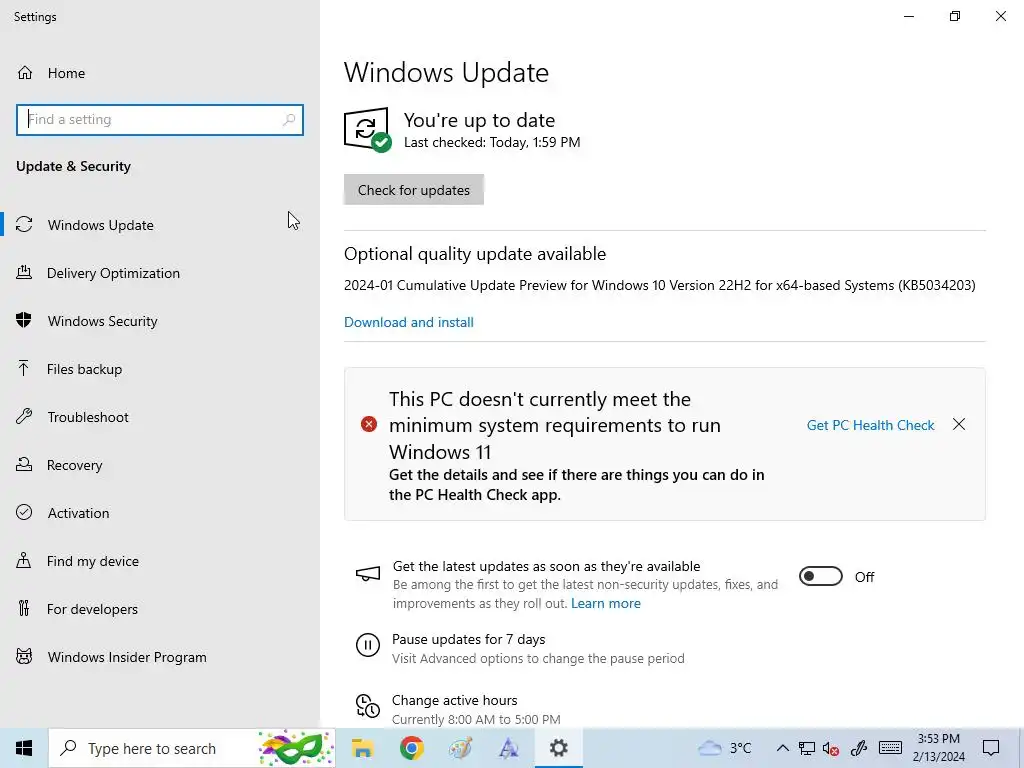
Task: Open Get PC Health Check link
Action: (871, 425)
